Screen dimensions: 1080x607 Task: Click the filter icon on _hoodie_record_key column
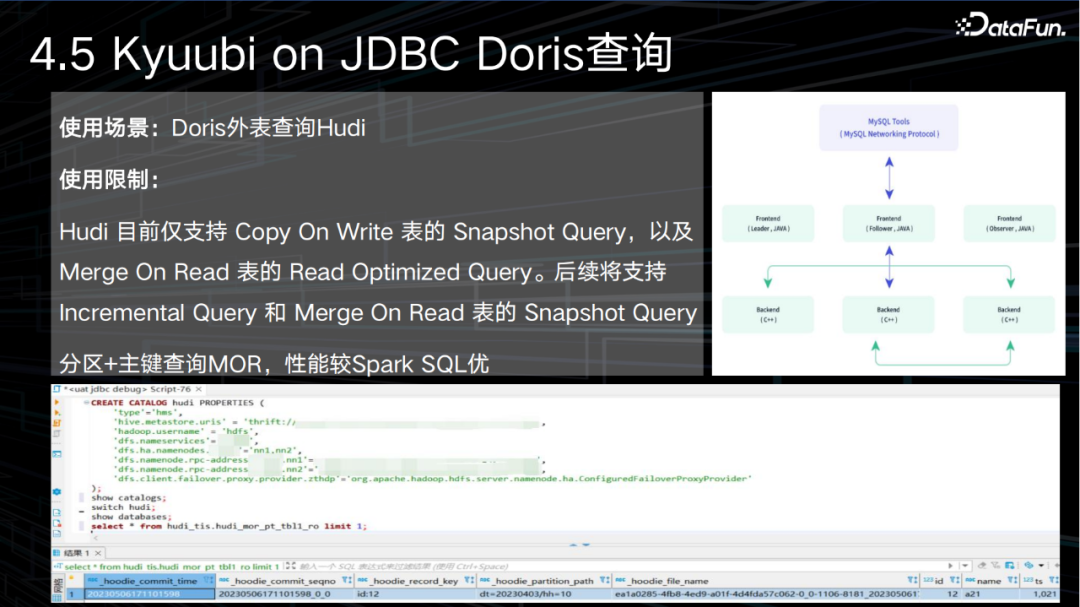tap(470, 580)
